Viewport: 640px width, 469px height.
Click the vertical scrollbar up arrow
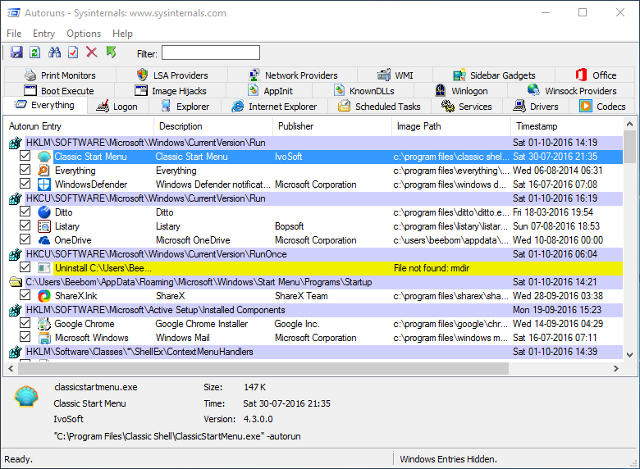(x=630, y=123)
